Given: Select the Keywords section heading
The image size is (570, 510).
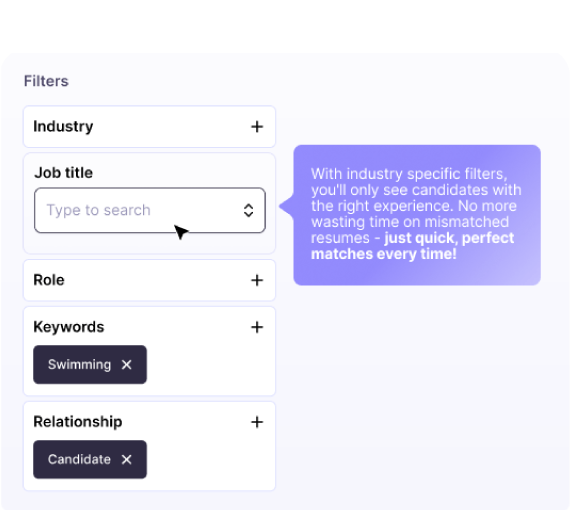Looking at the screenshot, I should coord(69,327).
